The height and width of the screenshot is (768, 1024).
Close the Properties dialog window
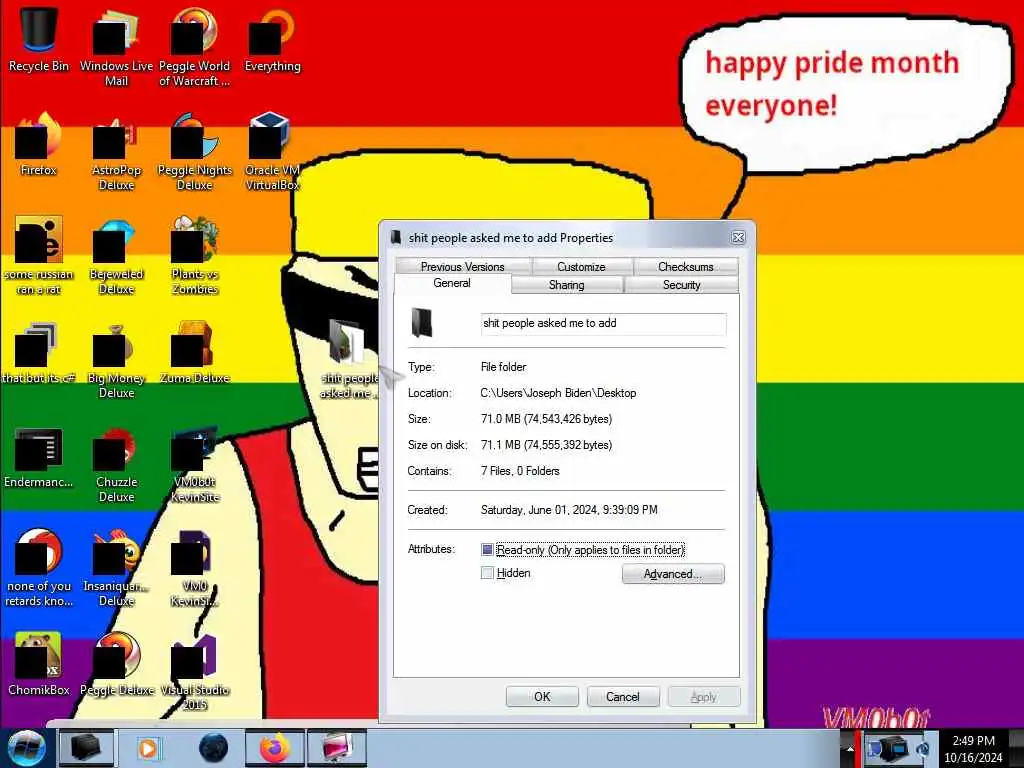point(738,238)
